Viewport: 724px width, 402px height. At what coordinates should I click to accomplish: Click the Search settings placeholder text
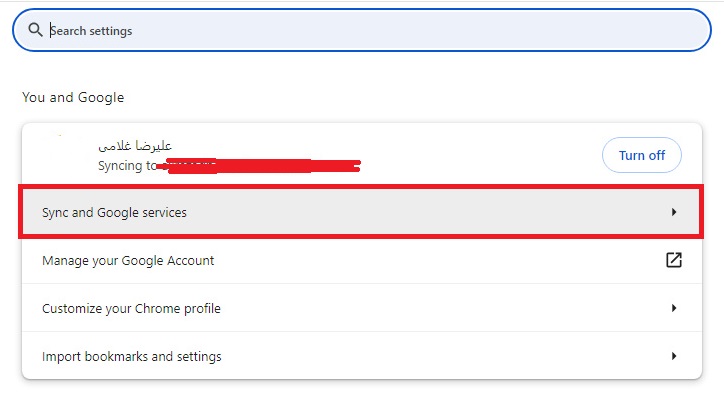pyautogui.click(x=91, y=30)
